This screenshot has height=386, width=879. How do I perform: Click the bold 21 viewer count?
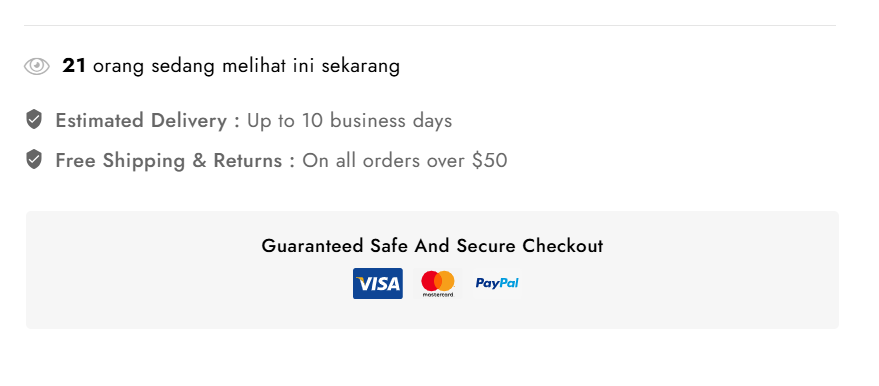coord(74,66)
